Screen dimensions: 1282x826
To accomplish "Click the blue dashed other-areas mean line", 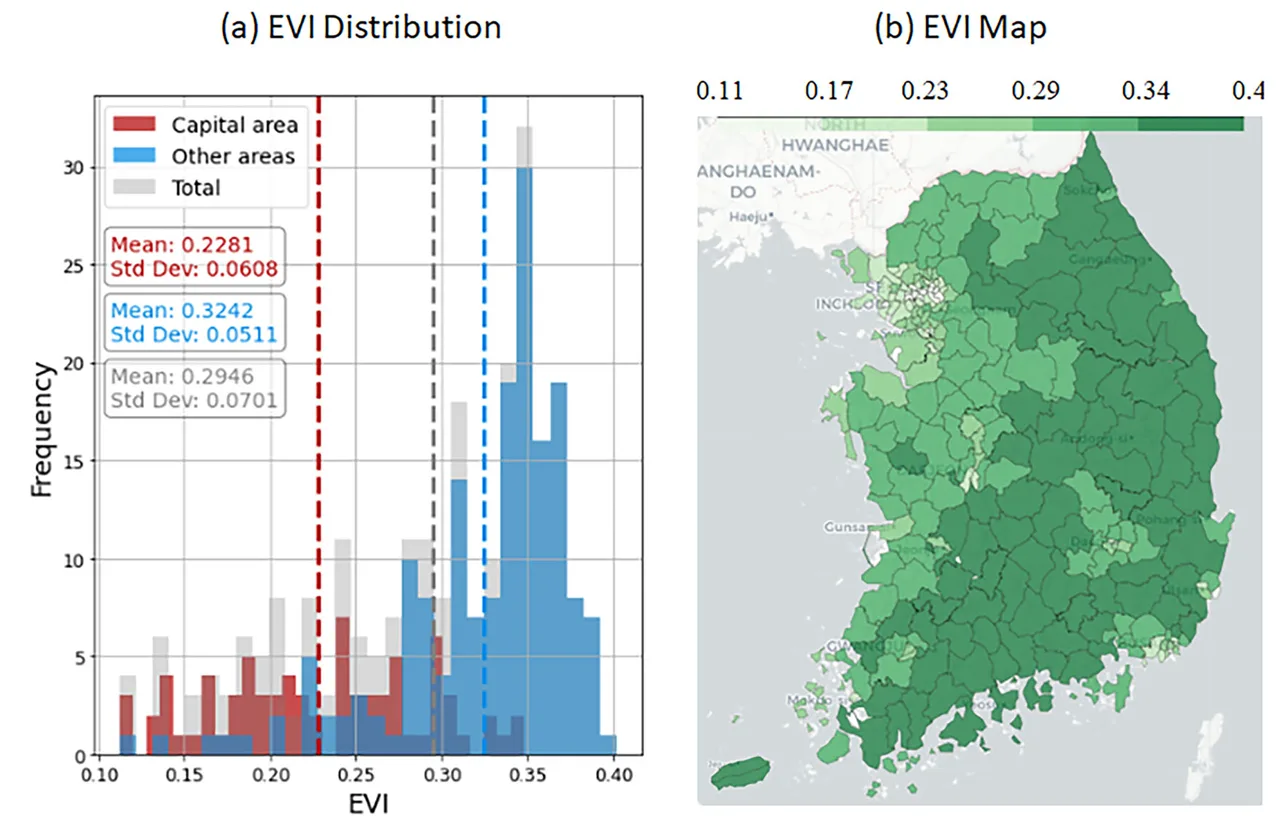I will click(484, 425).
